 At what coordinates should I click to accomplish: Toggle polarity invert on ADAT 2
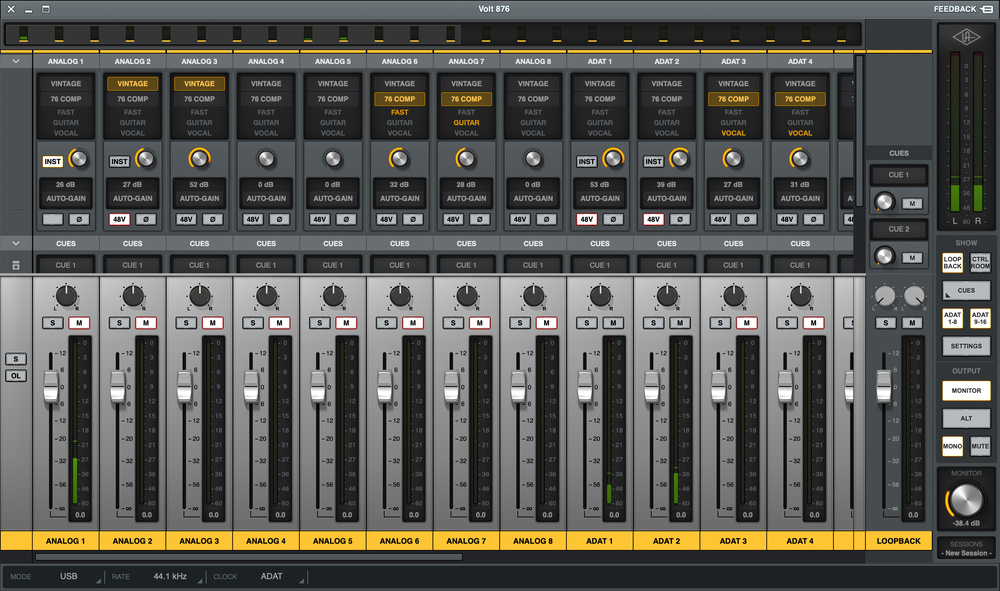pos(680,219)
